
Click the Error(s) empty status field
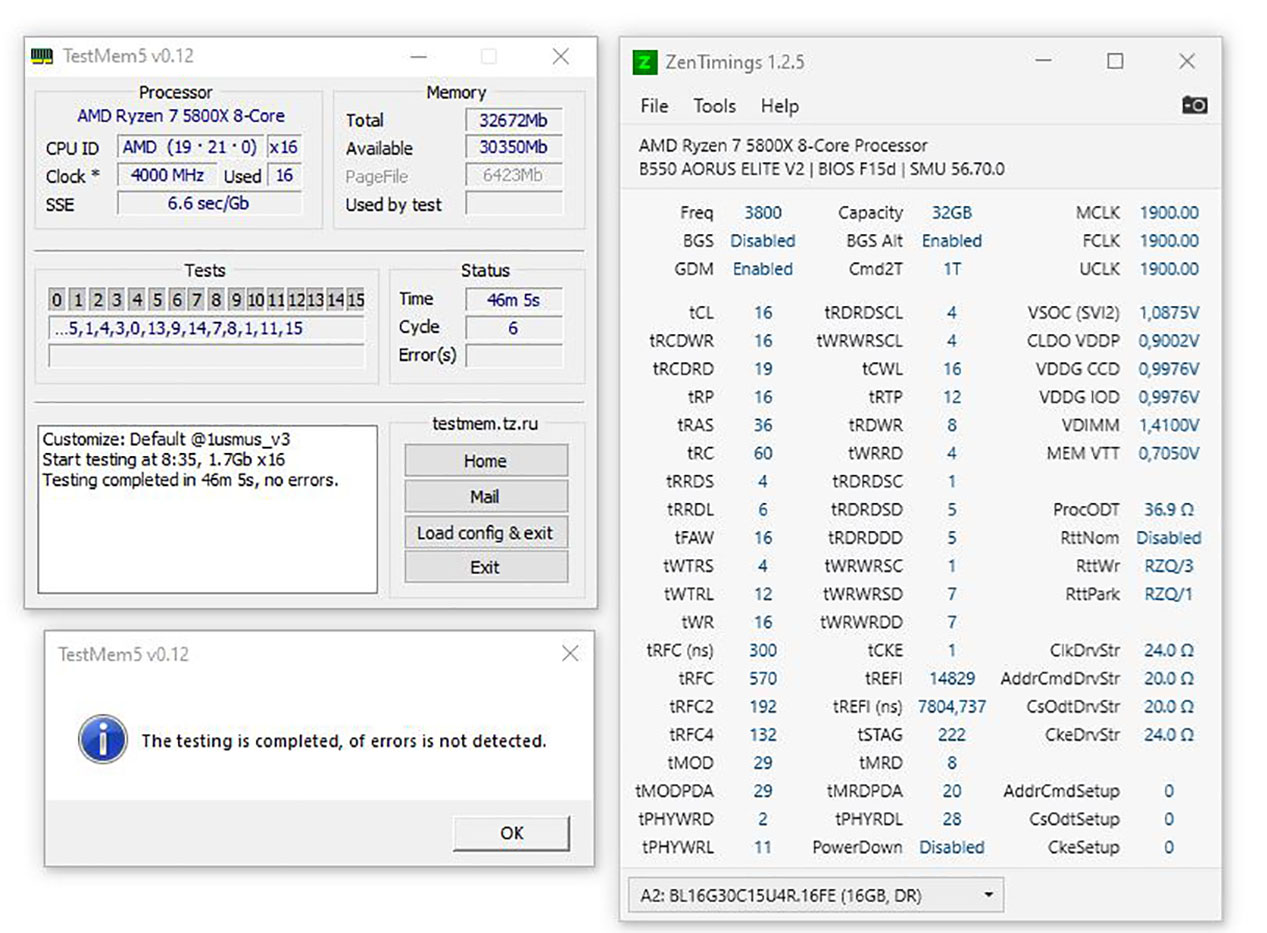click(x=513, y=355)
